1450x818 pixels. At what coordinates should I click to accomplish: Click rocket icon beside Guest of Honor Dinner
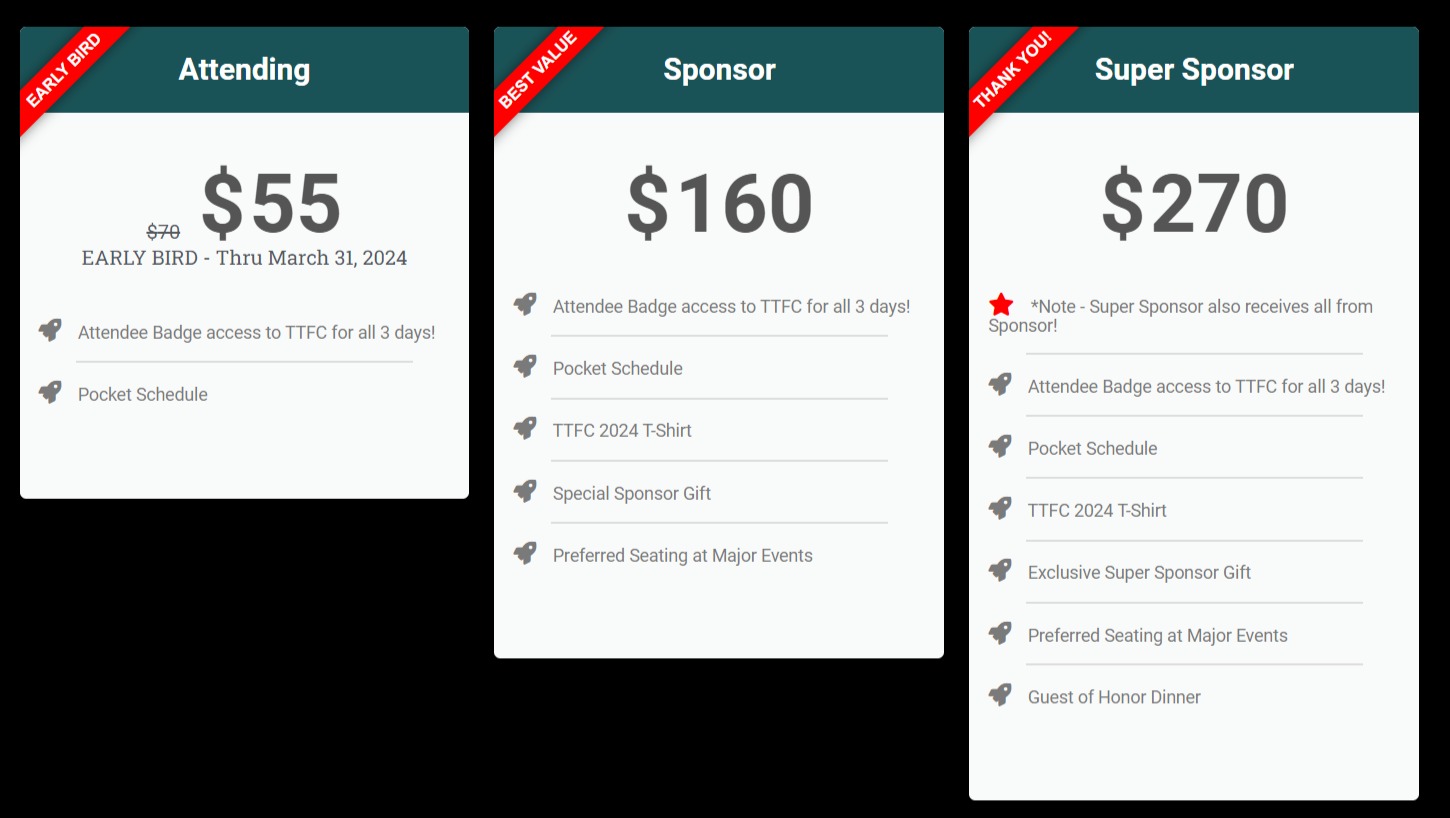(x=1000, y=695)
